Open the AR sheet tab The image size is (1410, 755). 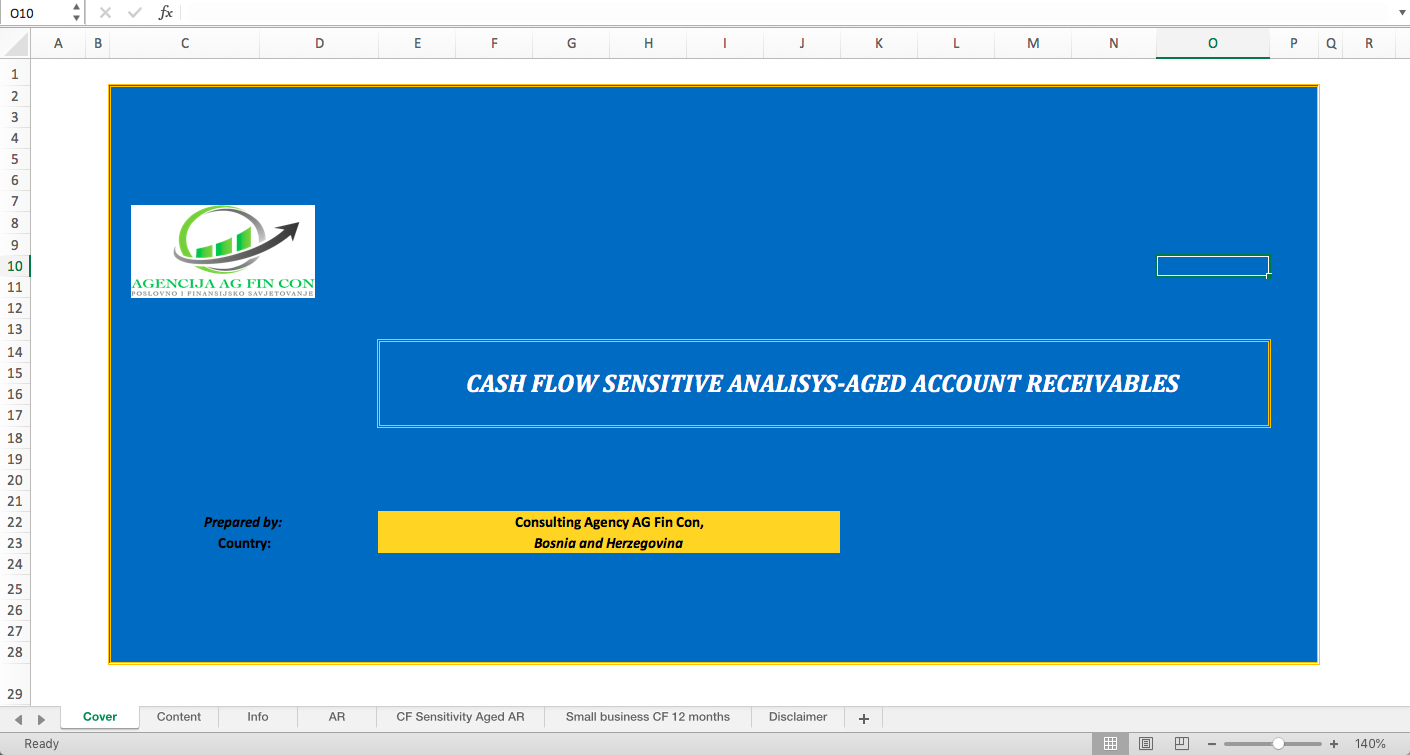coord(337,717)
